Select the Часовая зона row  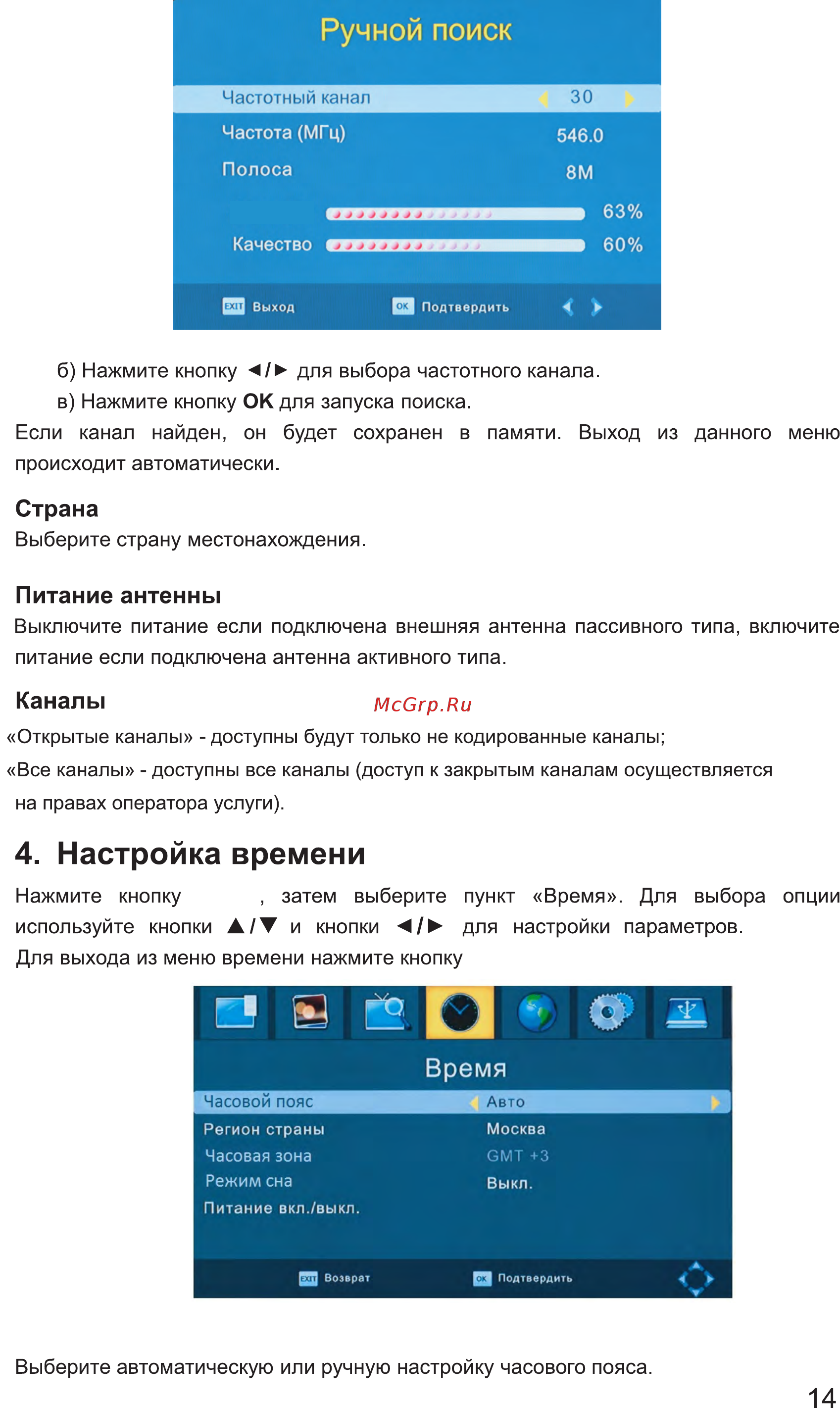[x=462, y=1156]
